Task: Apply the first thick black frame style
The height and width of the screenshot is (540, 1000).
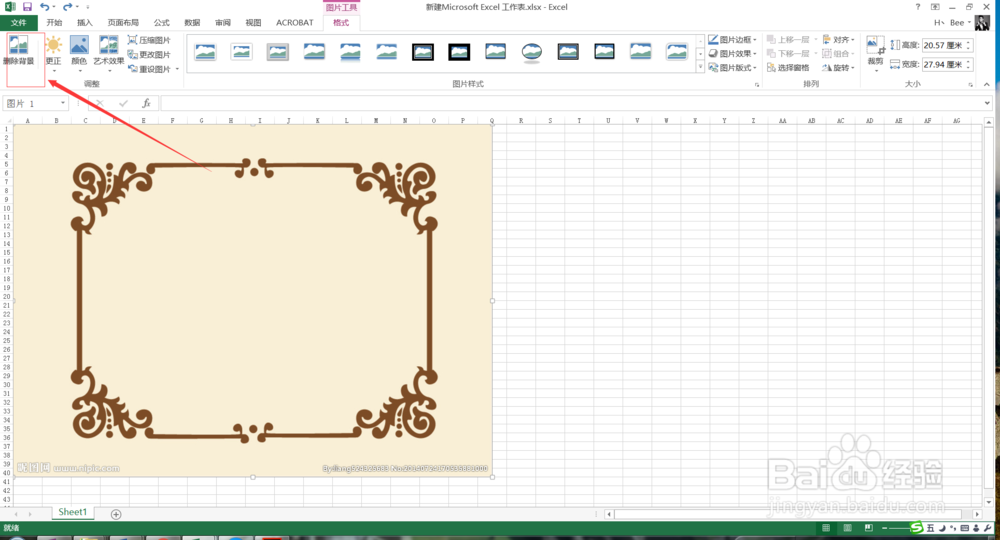Action: pyautogui.click(x=423, y=52)
